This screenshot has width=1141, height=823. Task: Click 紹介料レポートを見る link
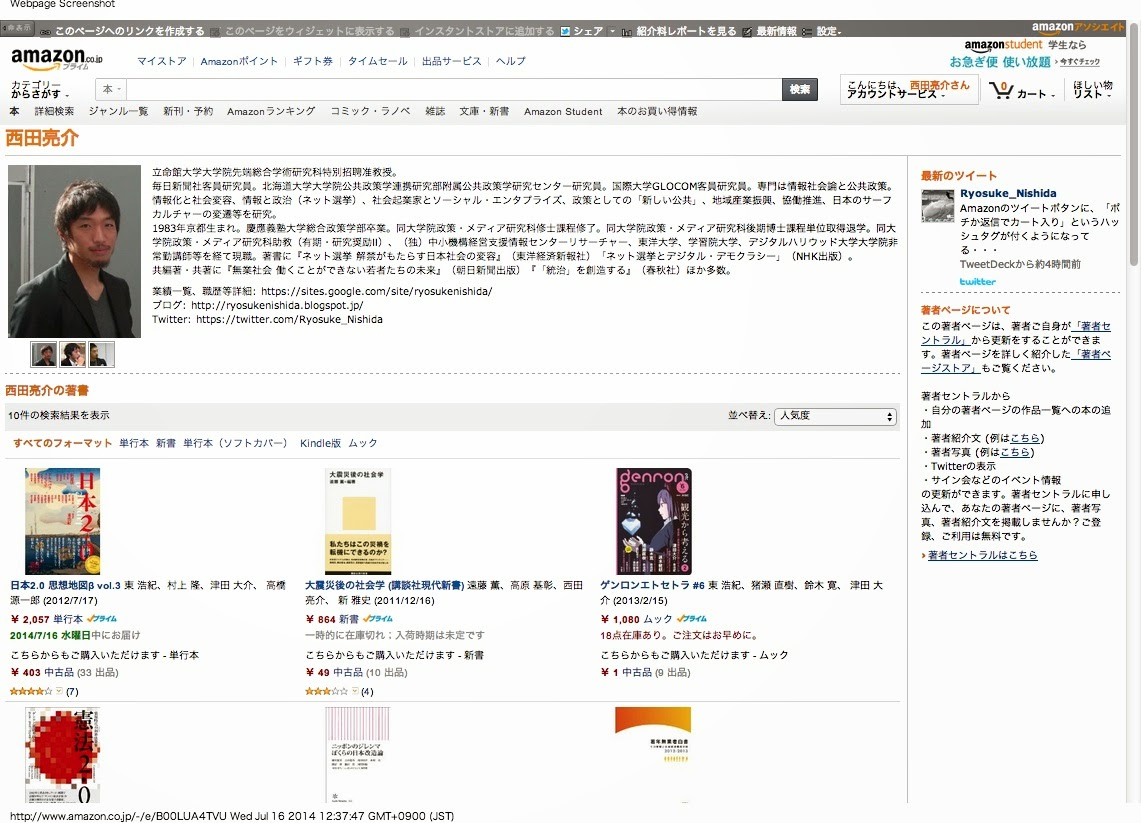click(x=686, y=31)
